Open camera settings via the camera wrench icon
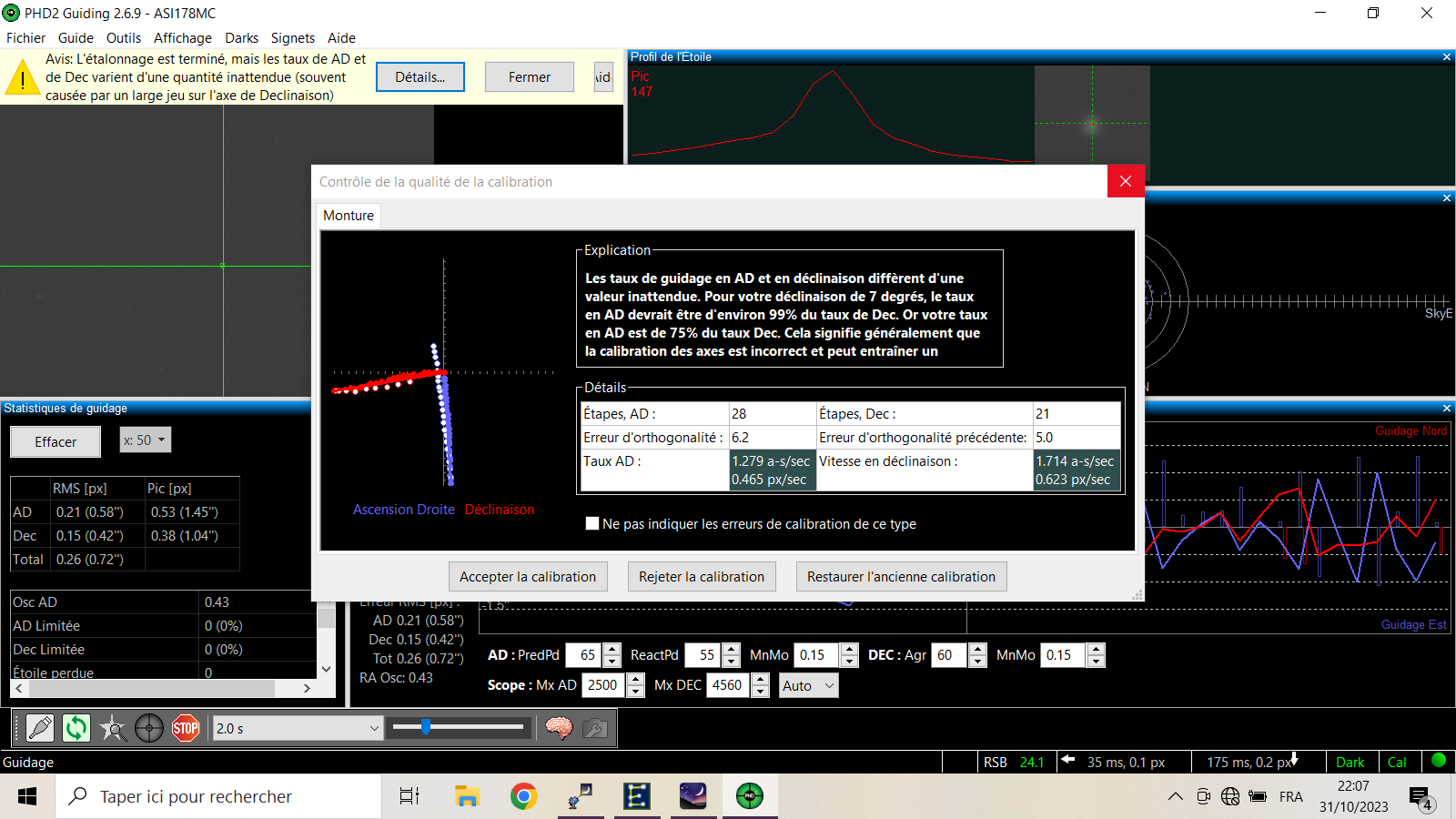 [x=595, y=728]
